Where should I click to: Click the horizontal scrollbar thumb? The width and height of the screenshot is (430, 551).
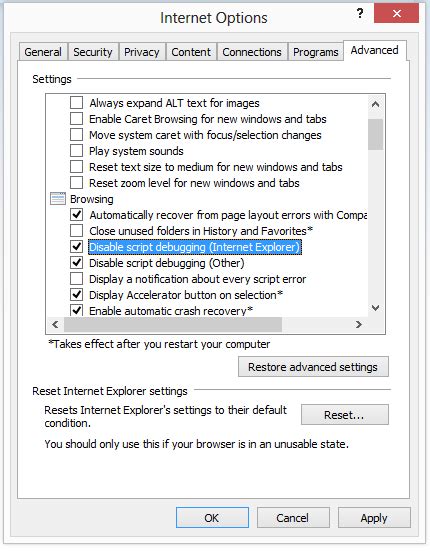coord(172,324)
